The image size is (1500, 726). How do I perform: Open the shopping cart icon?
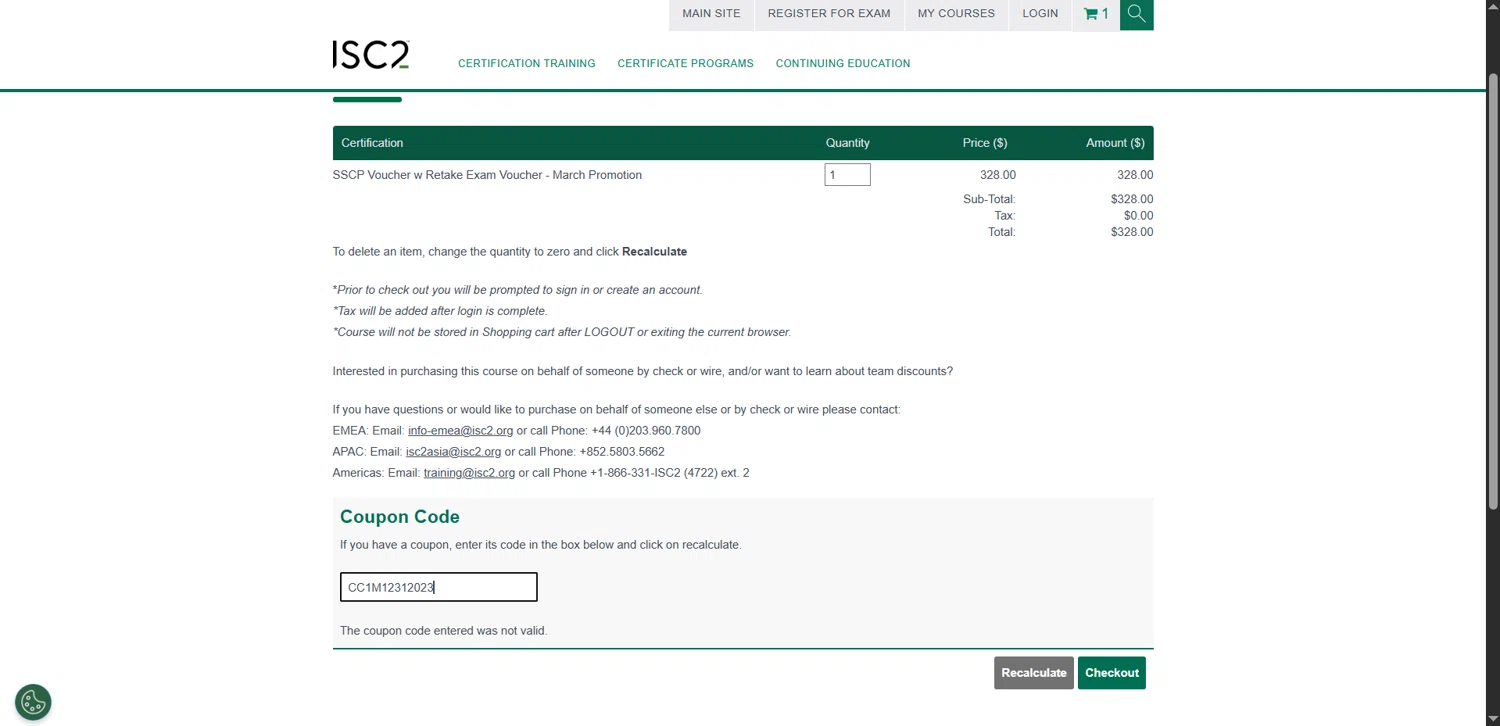point(1096,14)
